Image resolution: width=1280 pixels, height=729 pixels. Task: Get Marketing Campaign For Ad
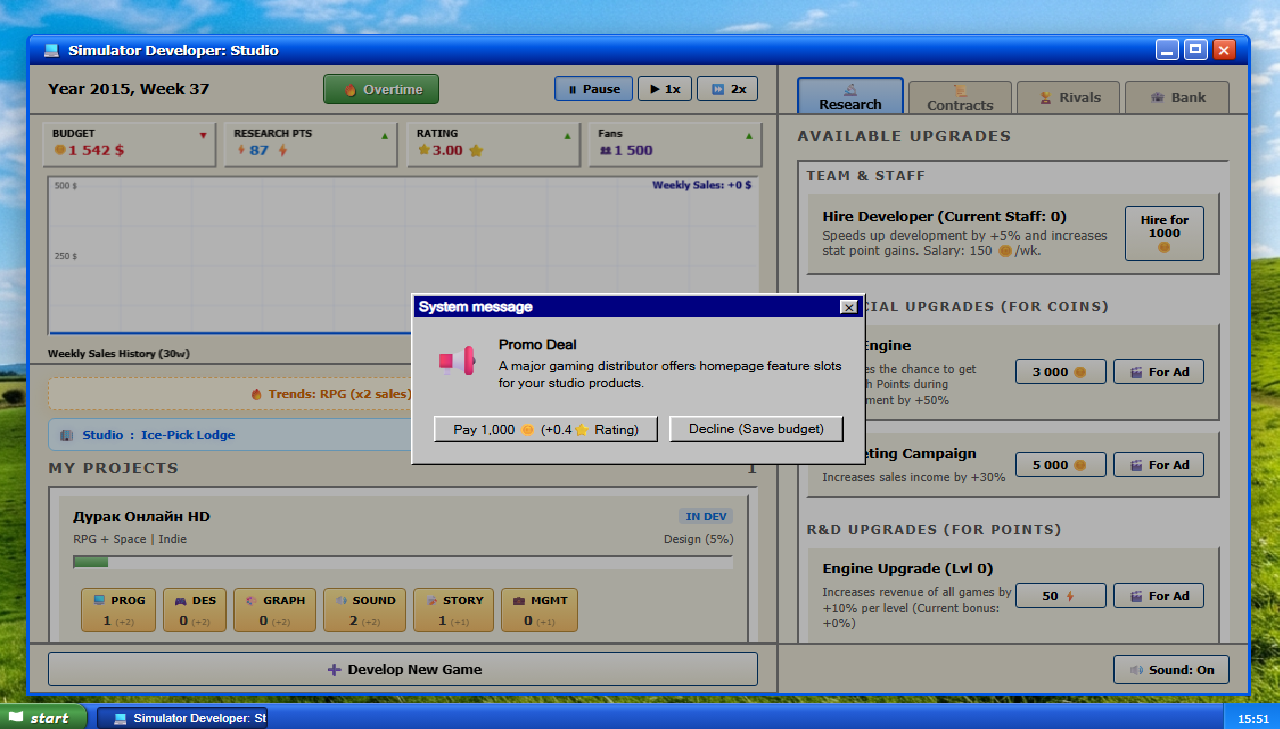[x=1158, y=465]
